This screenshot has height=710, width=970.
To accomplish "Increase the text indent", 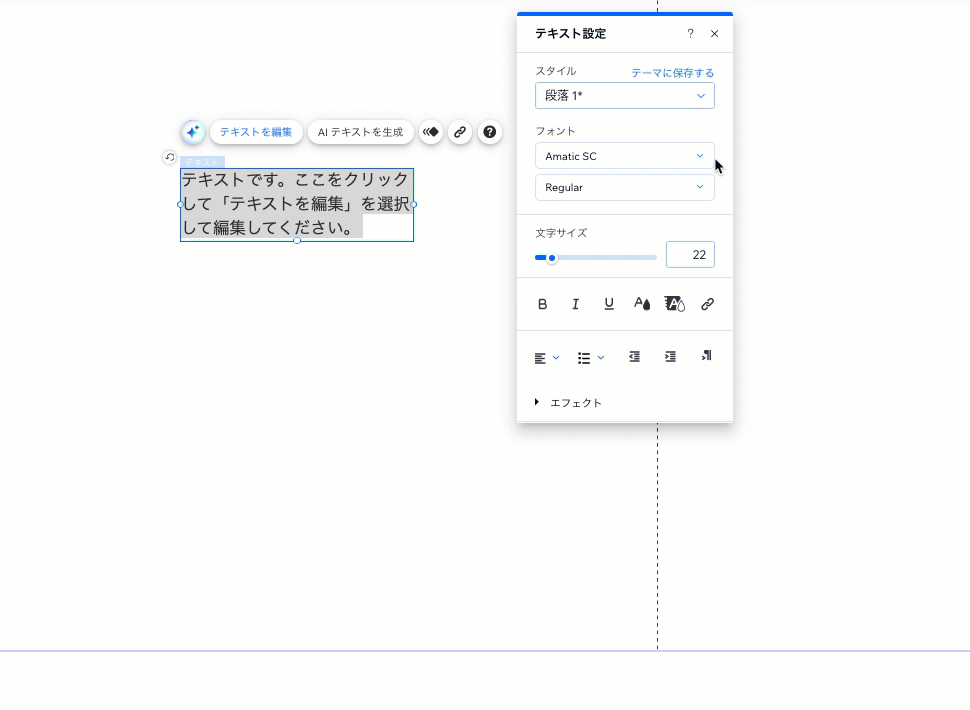I will (x=670, y=357).
